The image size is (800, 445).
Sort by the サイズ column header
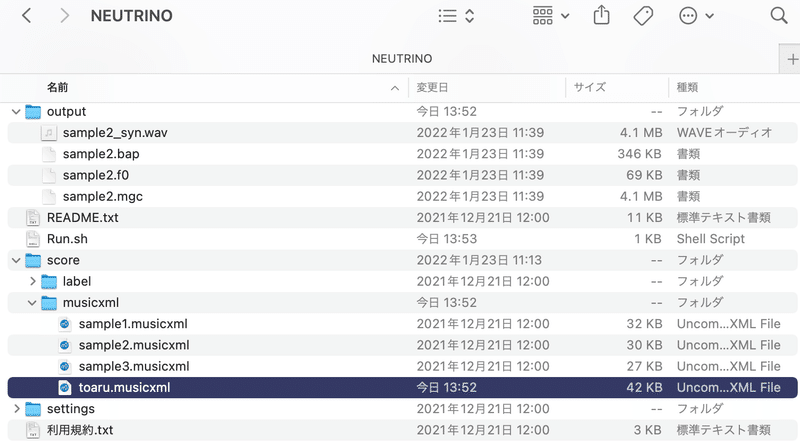coord(590,87)
